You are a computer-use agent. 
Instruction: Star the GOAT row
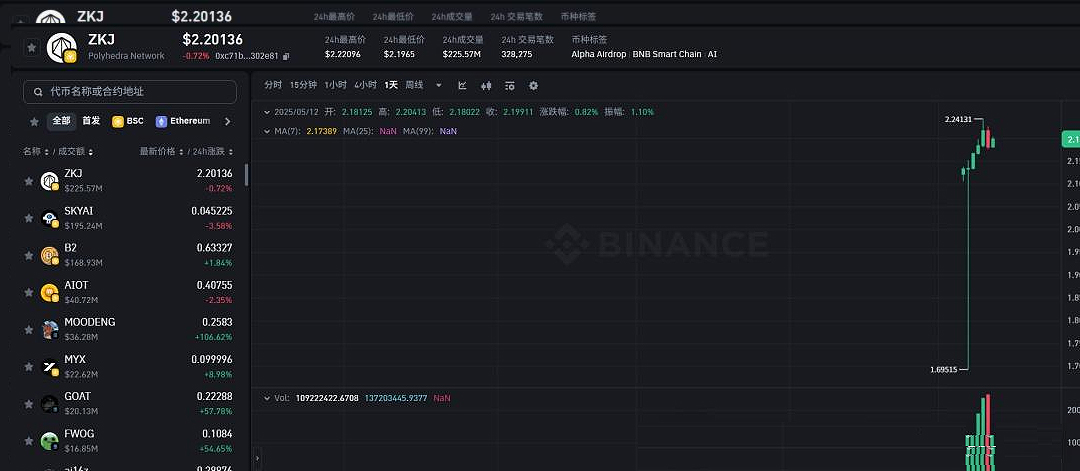29,404
